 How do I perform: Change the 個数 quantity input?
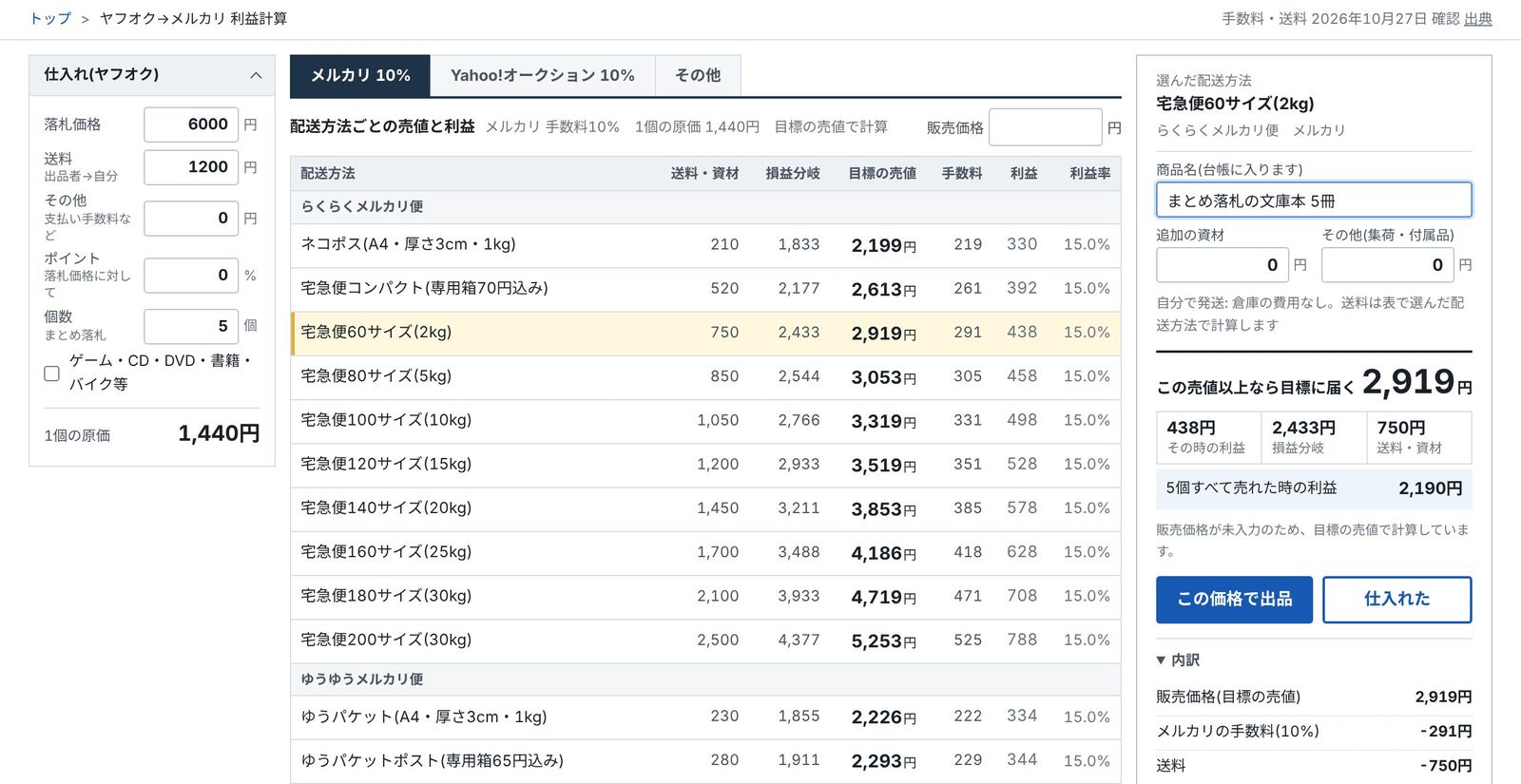coord(191,326)
